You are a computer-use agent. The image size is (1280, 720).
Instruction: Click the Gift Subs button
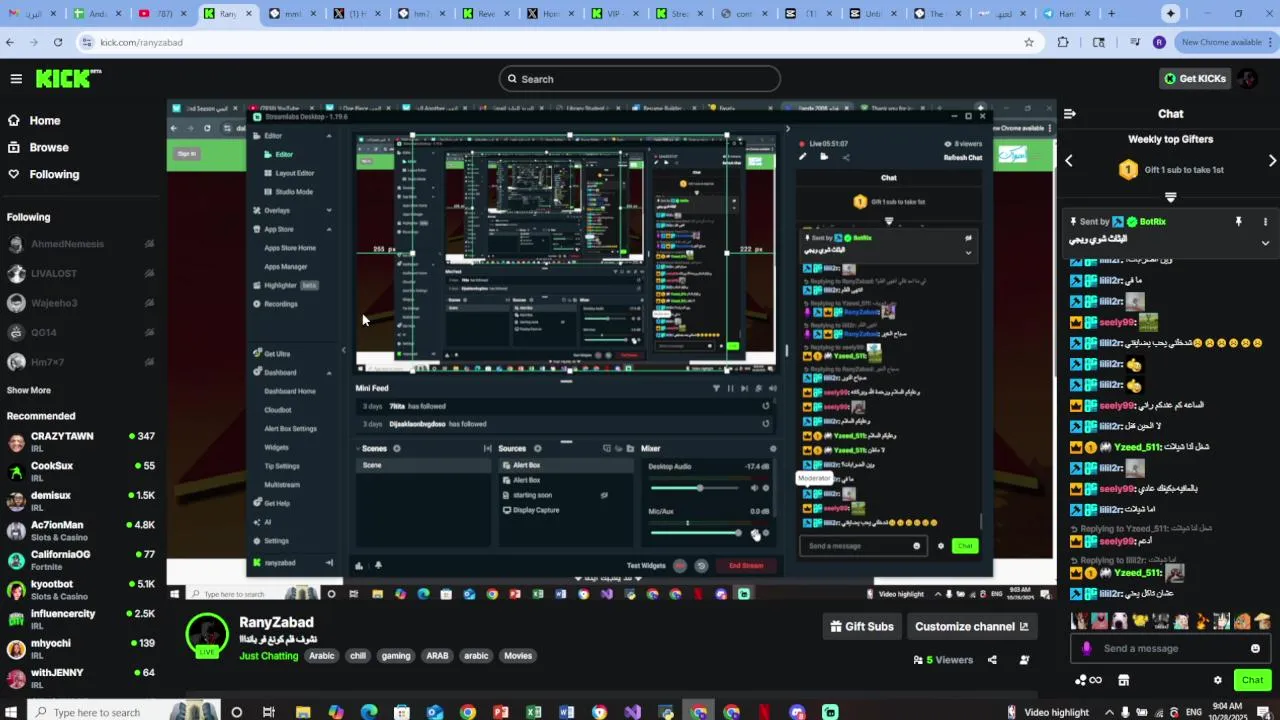coord(862,627)
